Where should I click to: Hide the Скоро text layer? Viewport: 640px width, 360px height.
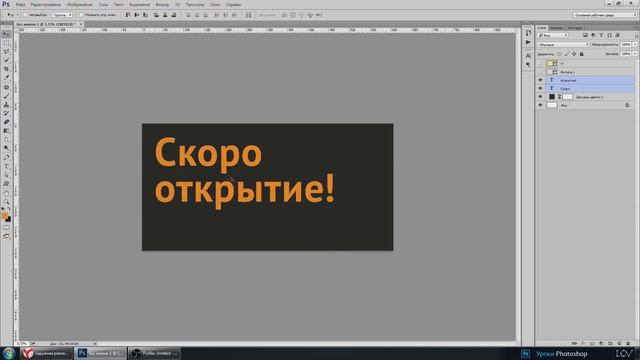pos(540,89)
